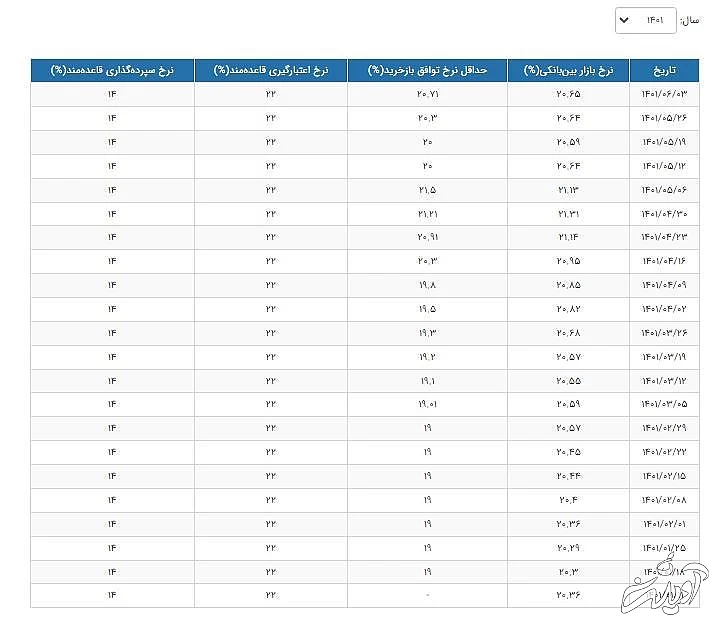The image size is (709, 627).
Task: Select the repo rate value 21.21
Action: (x=427, y=213)
